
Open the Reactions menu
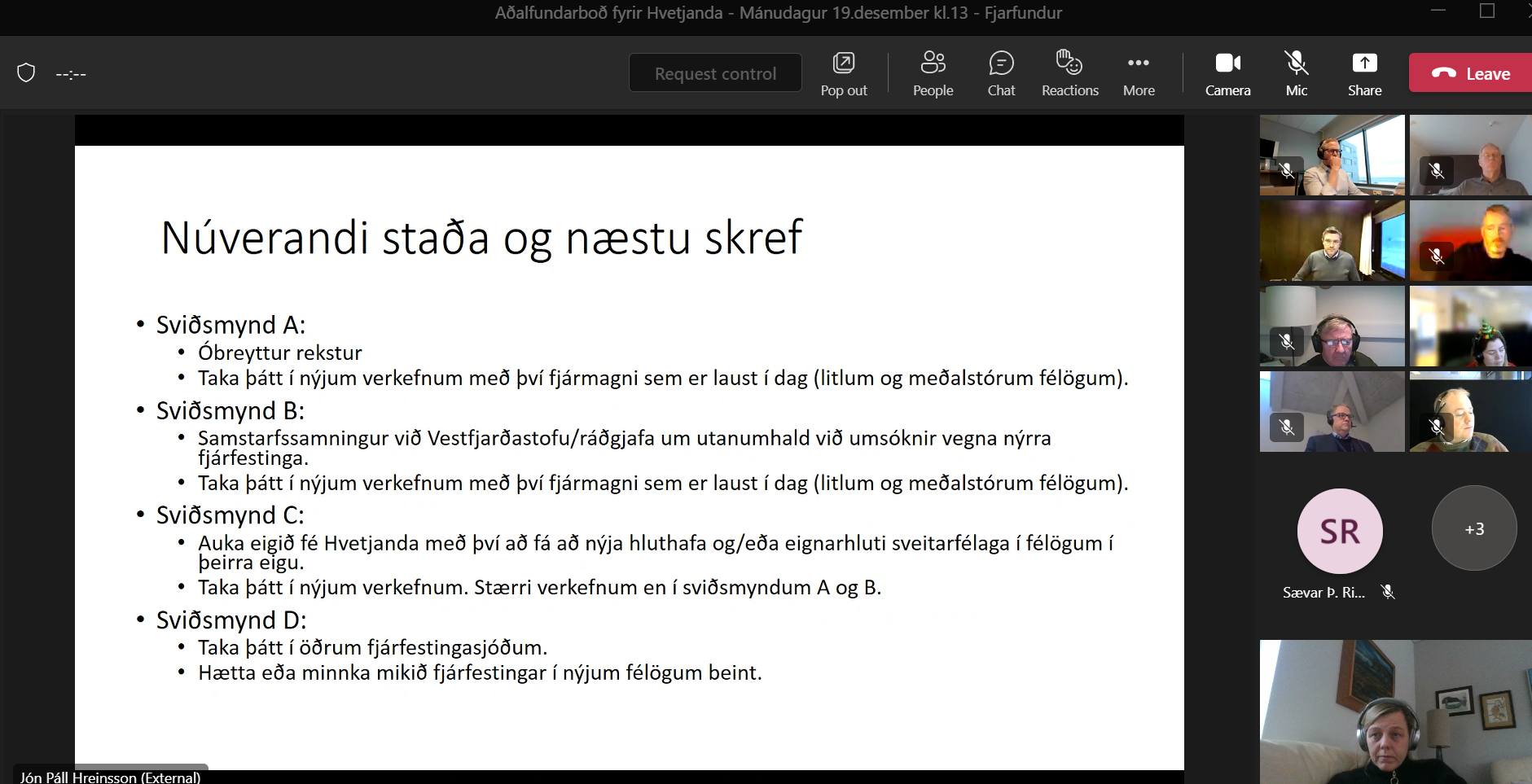[1069, 73]
